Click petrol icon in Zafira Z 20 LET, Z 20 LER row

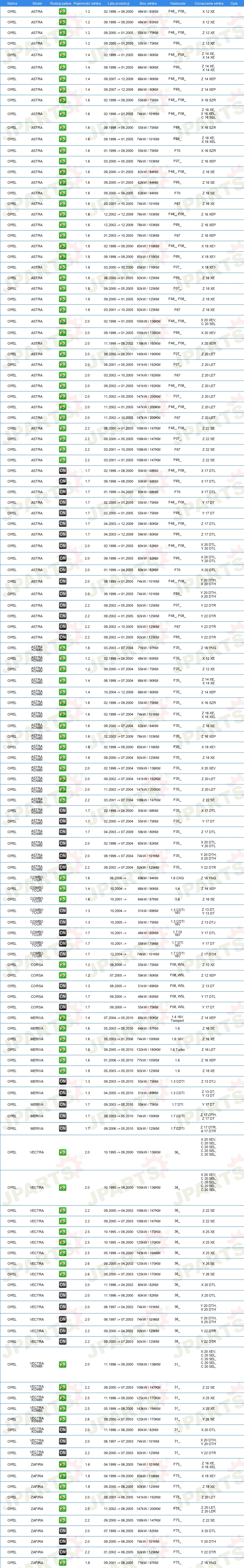click(x=63, y=1509)
